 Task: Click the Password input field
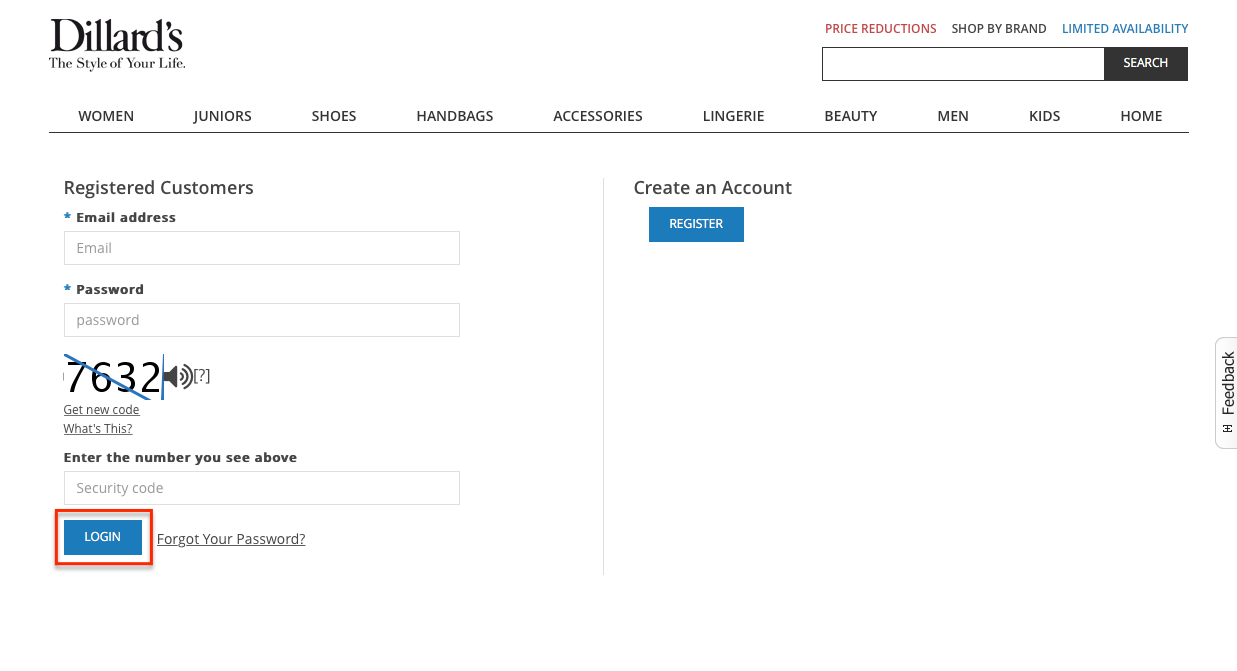pos(261,319)
